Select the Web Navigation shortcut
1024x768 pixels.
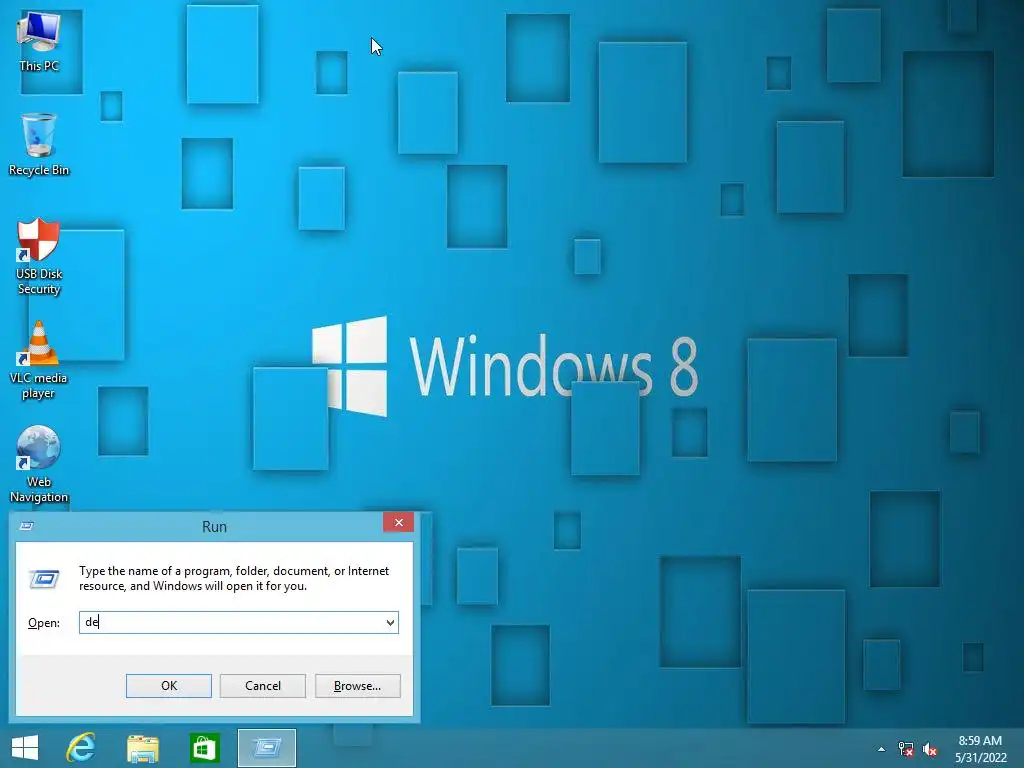pyautogui.click(x=39, y=464)
